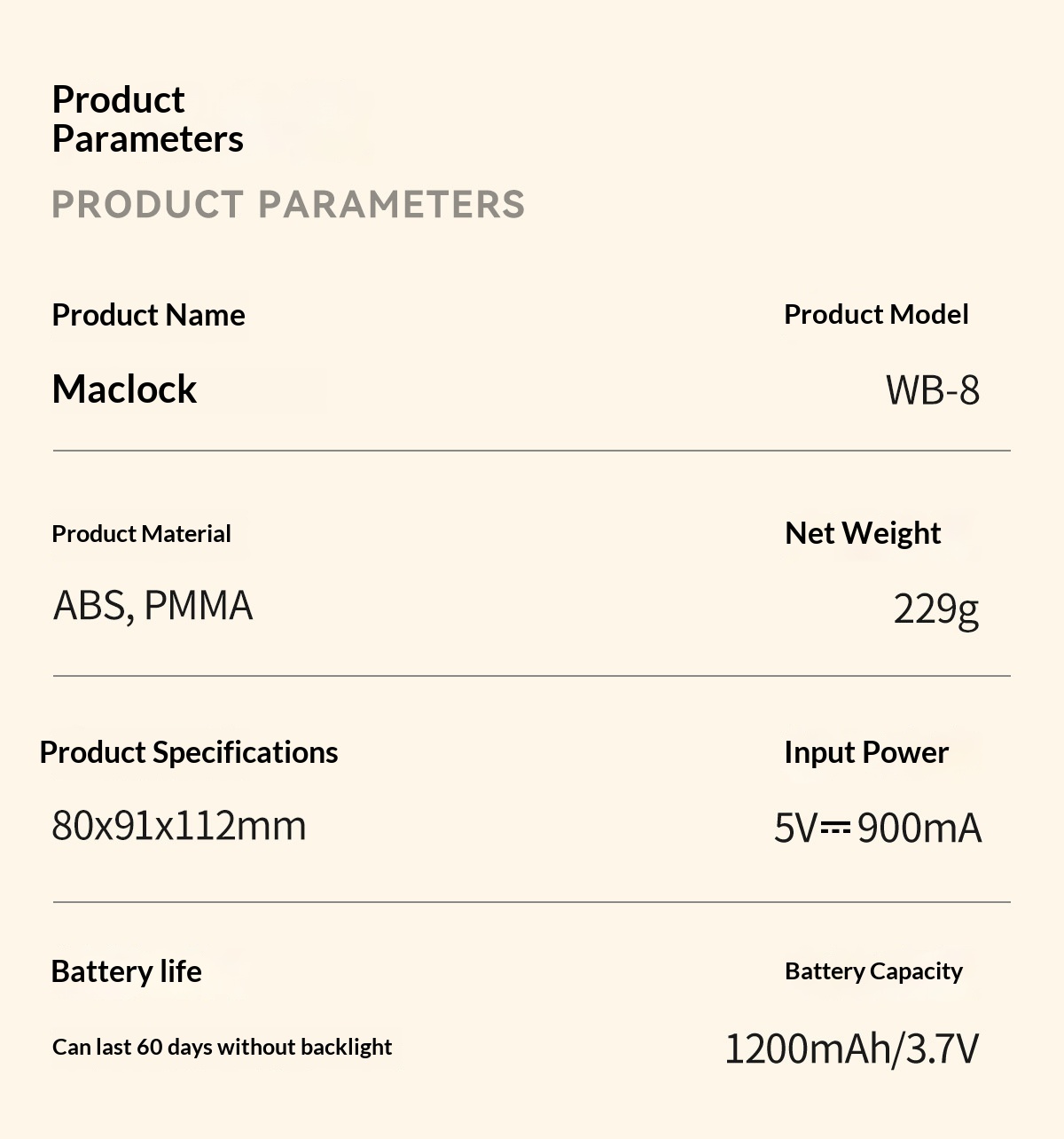Click the 1200mAh/3.7V capacity value
Screen dimensions: 1064x1139
point(851,1049)
